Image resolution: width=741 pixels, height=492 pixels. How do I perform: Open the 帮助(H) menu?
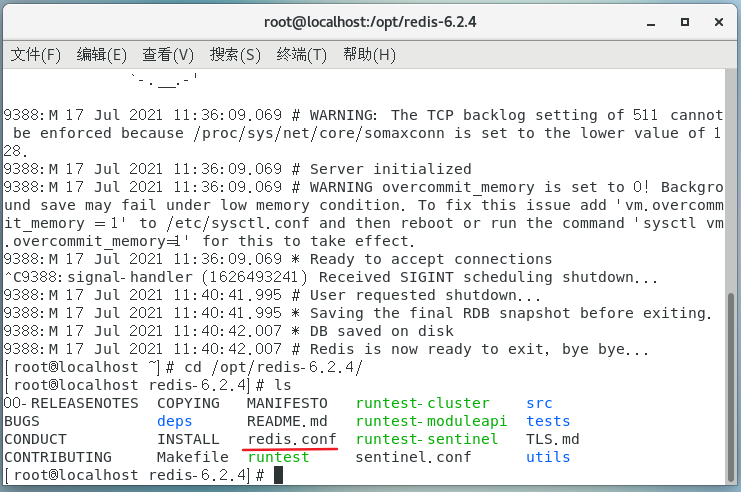point(369,55)
